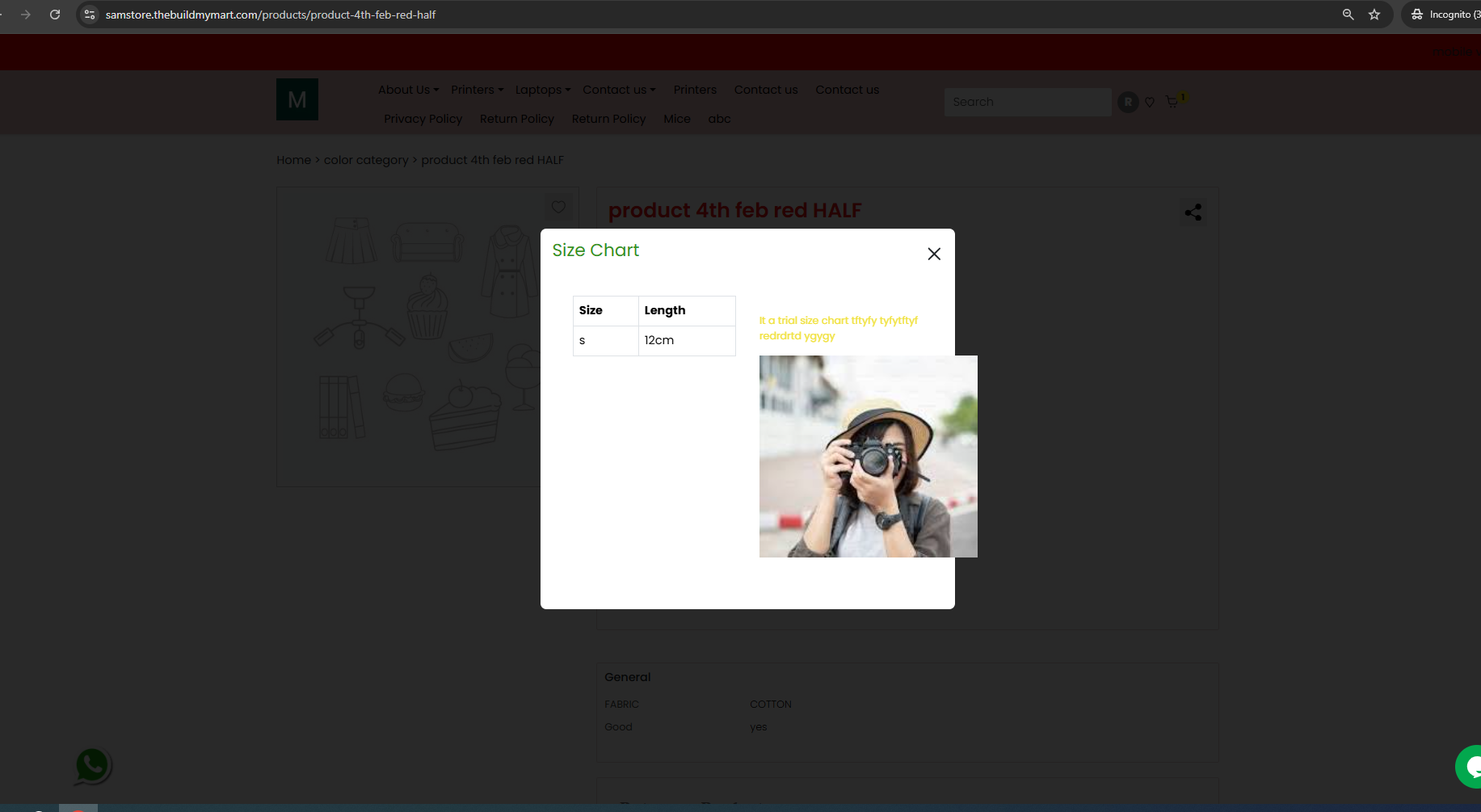Click the Good label
Image resolution: width=1481 pixels, height=812 pixels.
(x=619, y=727)
